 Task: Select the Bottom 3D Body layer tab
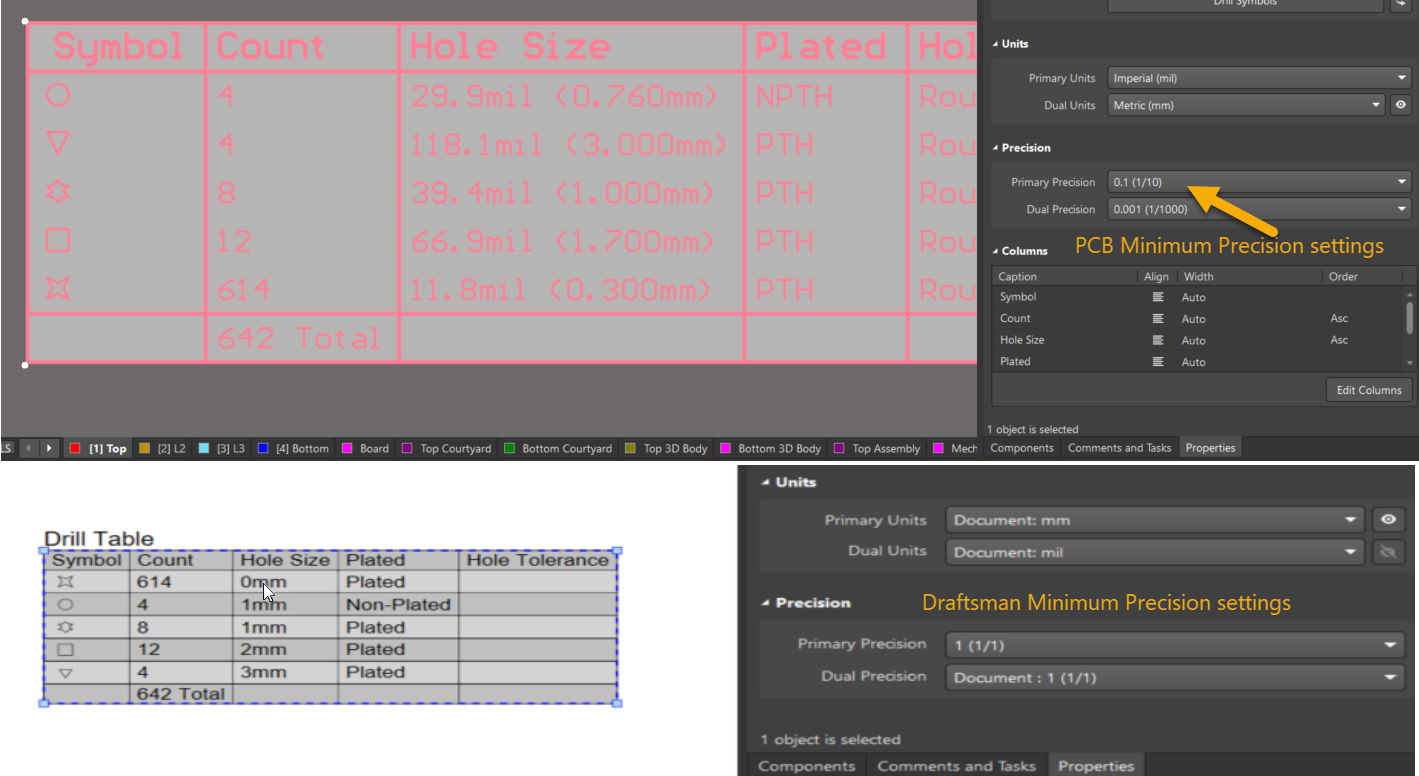[772, 449]
